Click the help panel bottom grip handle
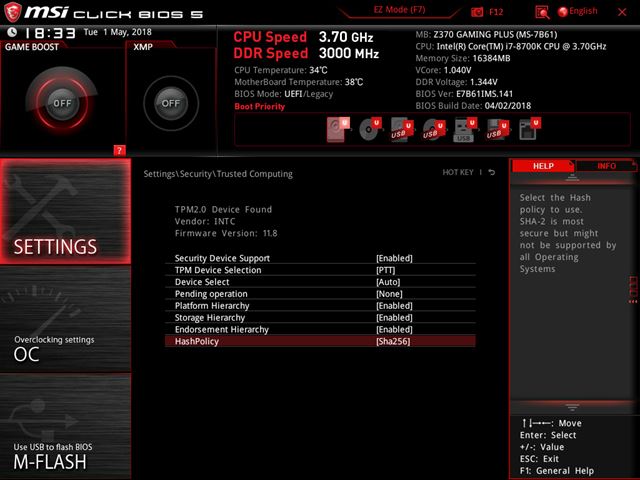Viewport: 640px width, 480px height. pos(572,407)
